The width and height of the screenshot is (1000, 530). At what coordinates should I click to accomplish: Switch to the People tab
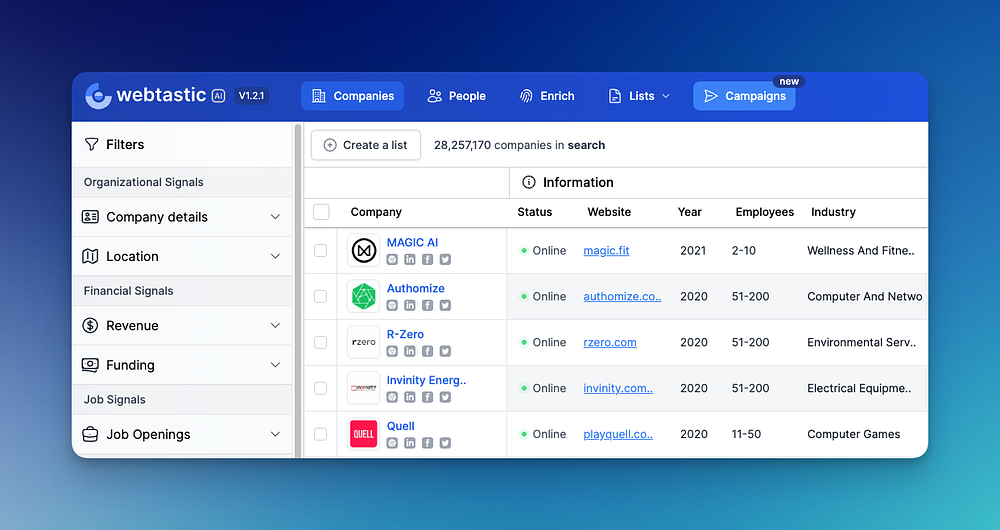(x=457, y=96)
